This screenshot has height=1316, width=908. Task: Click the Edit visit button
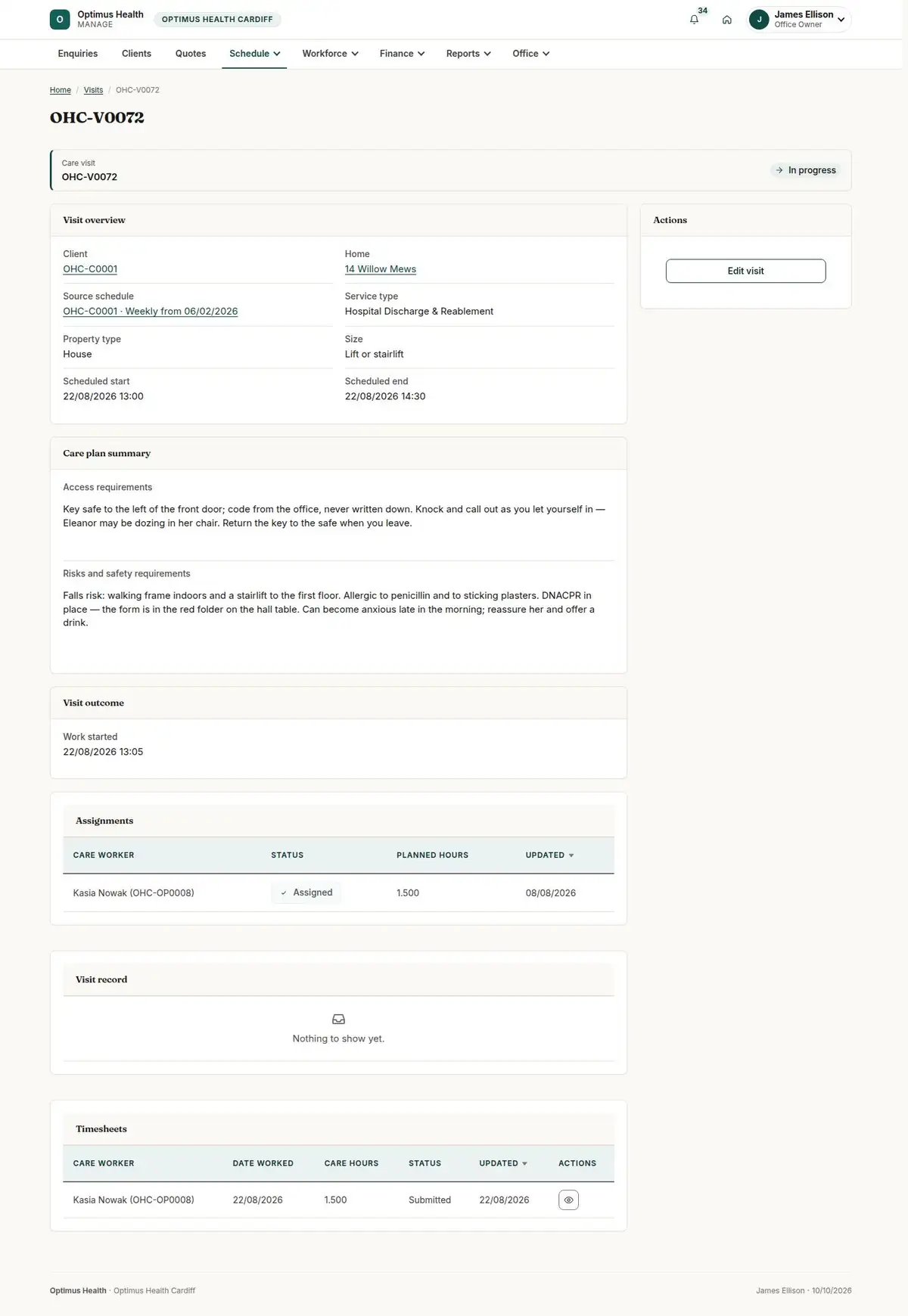tap(745, 271)
